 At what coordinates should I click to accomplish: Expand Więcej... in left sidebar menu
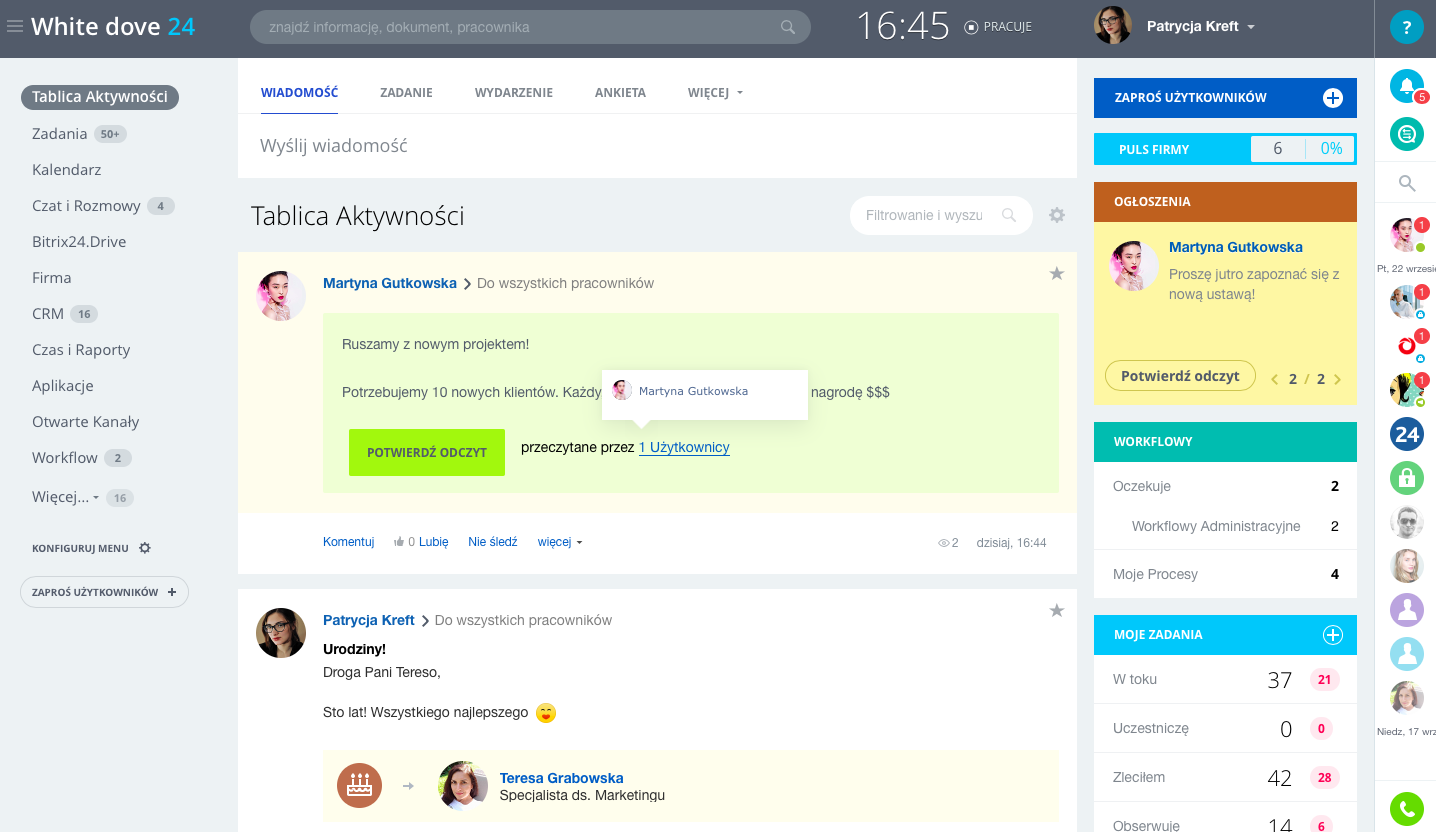65,497
